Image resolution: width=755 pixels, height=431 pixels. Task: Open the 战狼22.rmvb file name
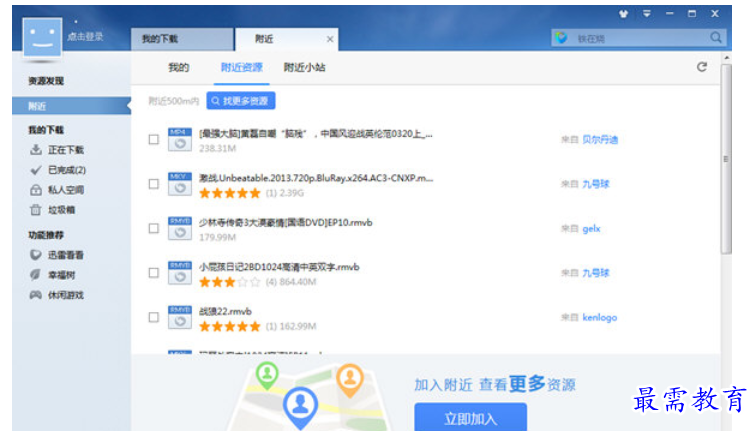pos(225,312)
